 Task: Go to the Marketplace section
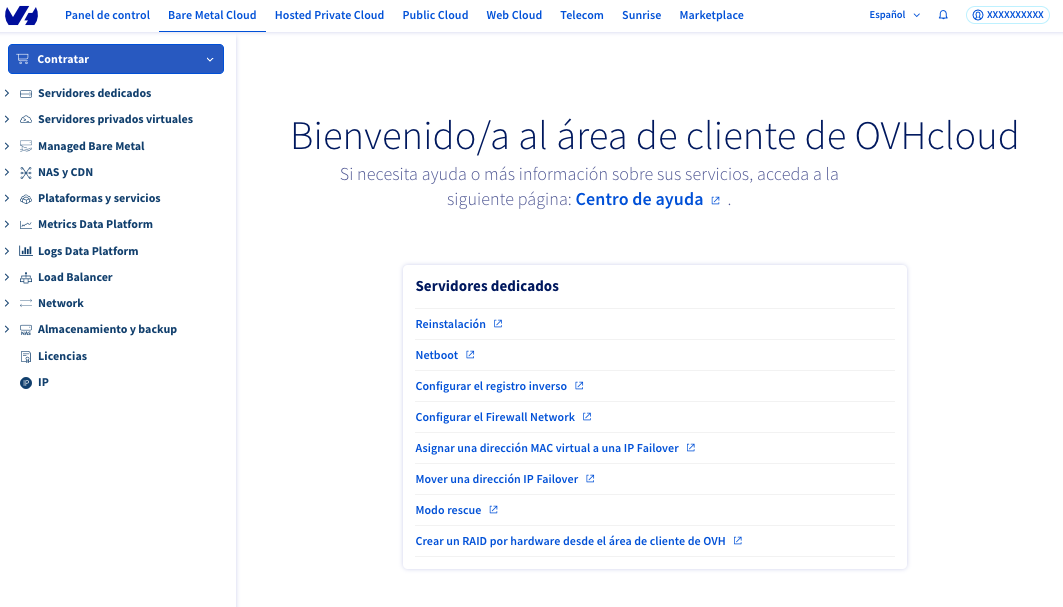(x=711, y=15)
